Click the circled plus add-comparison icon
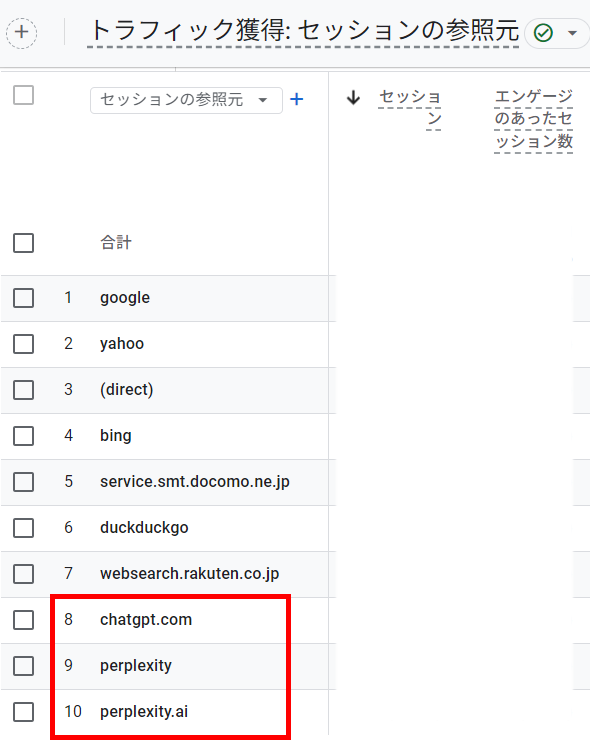The height and width of the screenshot is (744, 590). 21,33
